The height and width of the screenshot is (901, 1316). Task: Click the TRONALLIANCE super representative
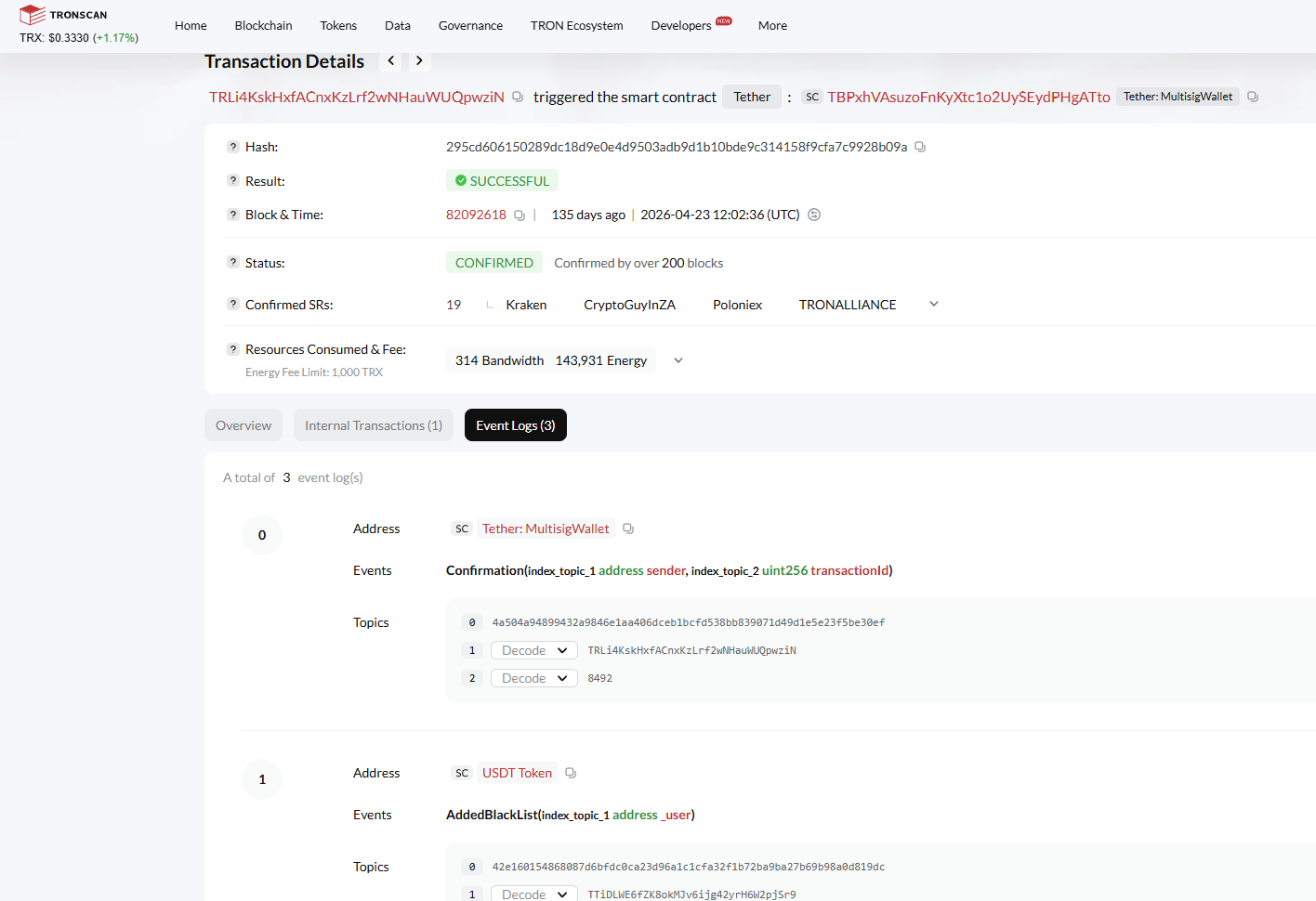click(x=848, y=305)
